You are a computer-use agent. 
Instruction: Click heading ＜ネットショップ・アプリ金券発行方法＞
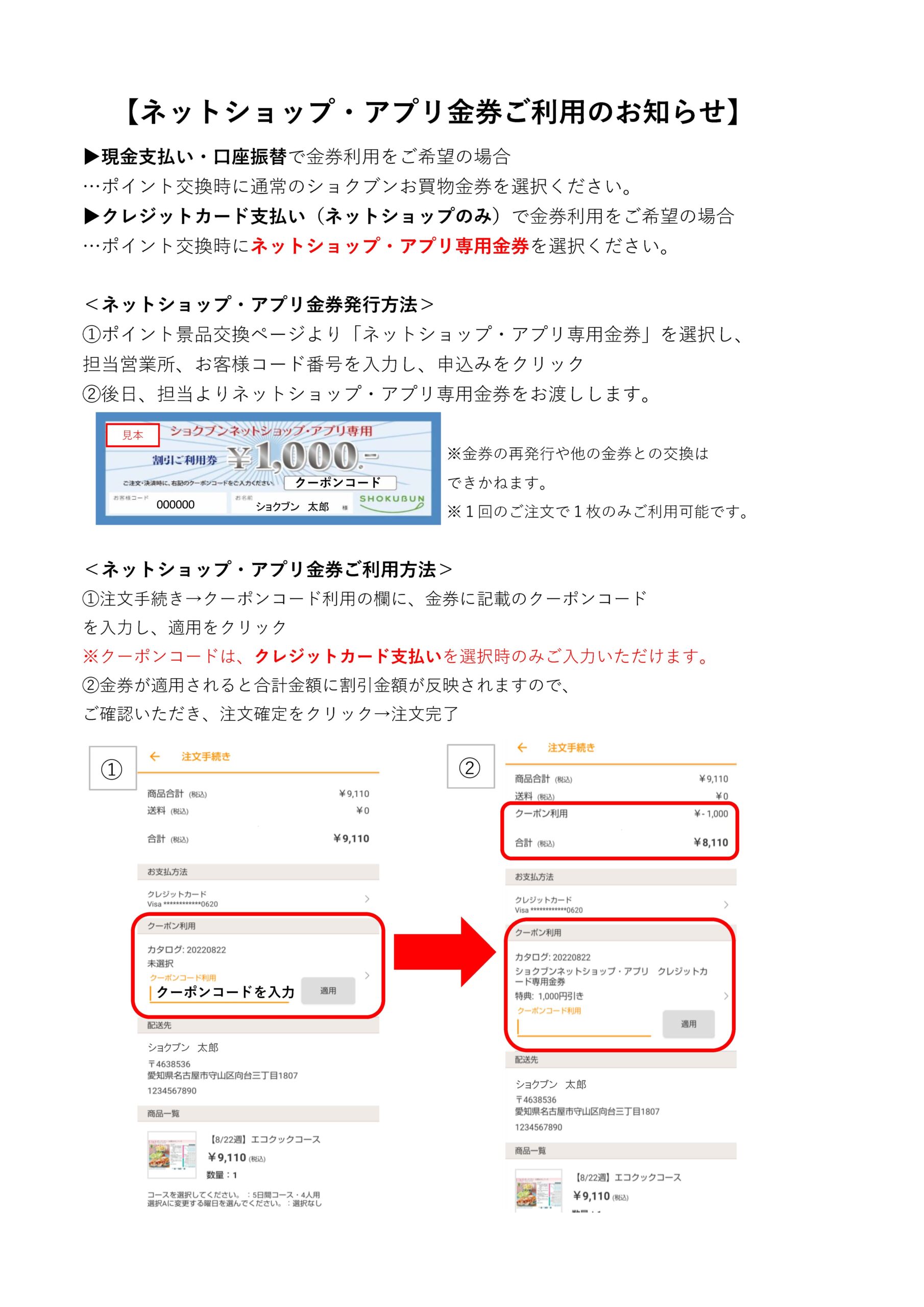(258, 305)
